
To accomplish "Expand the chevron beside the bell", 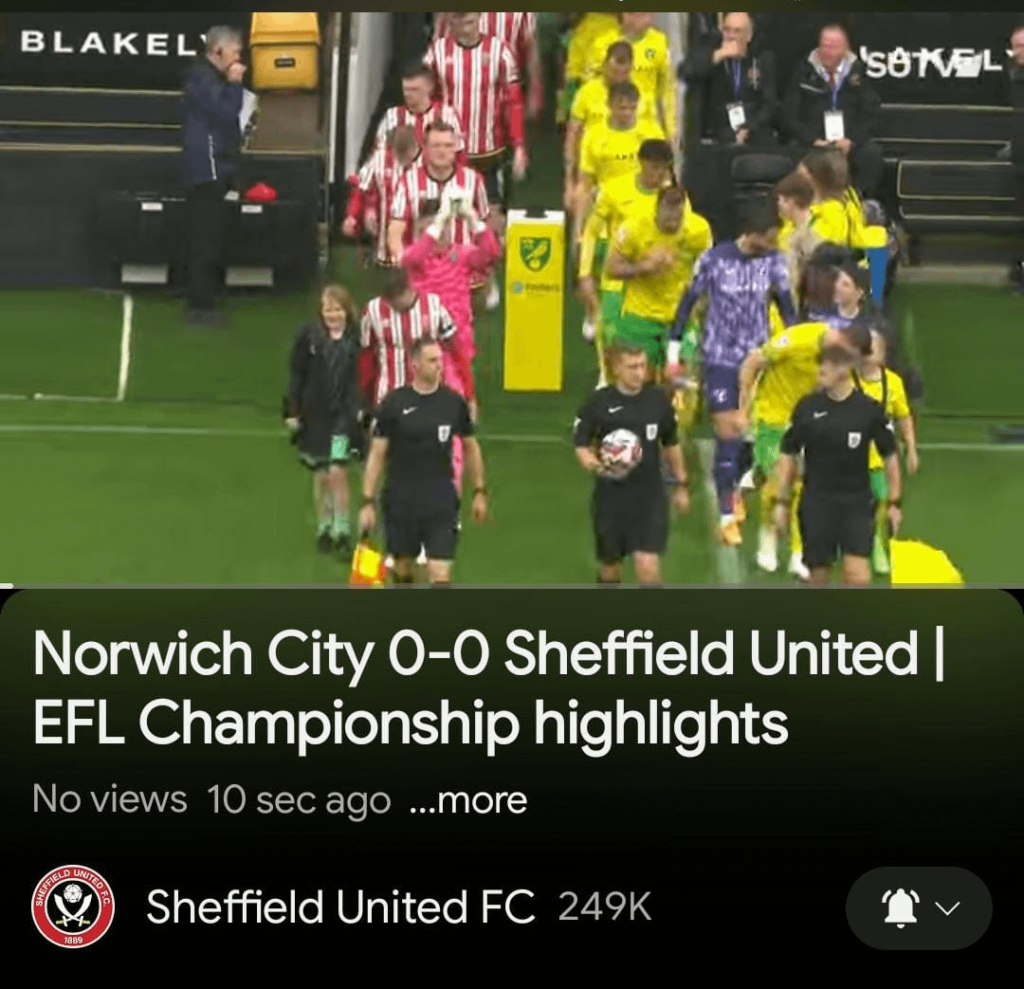I will [x=948, y=908].
